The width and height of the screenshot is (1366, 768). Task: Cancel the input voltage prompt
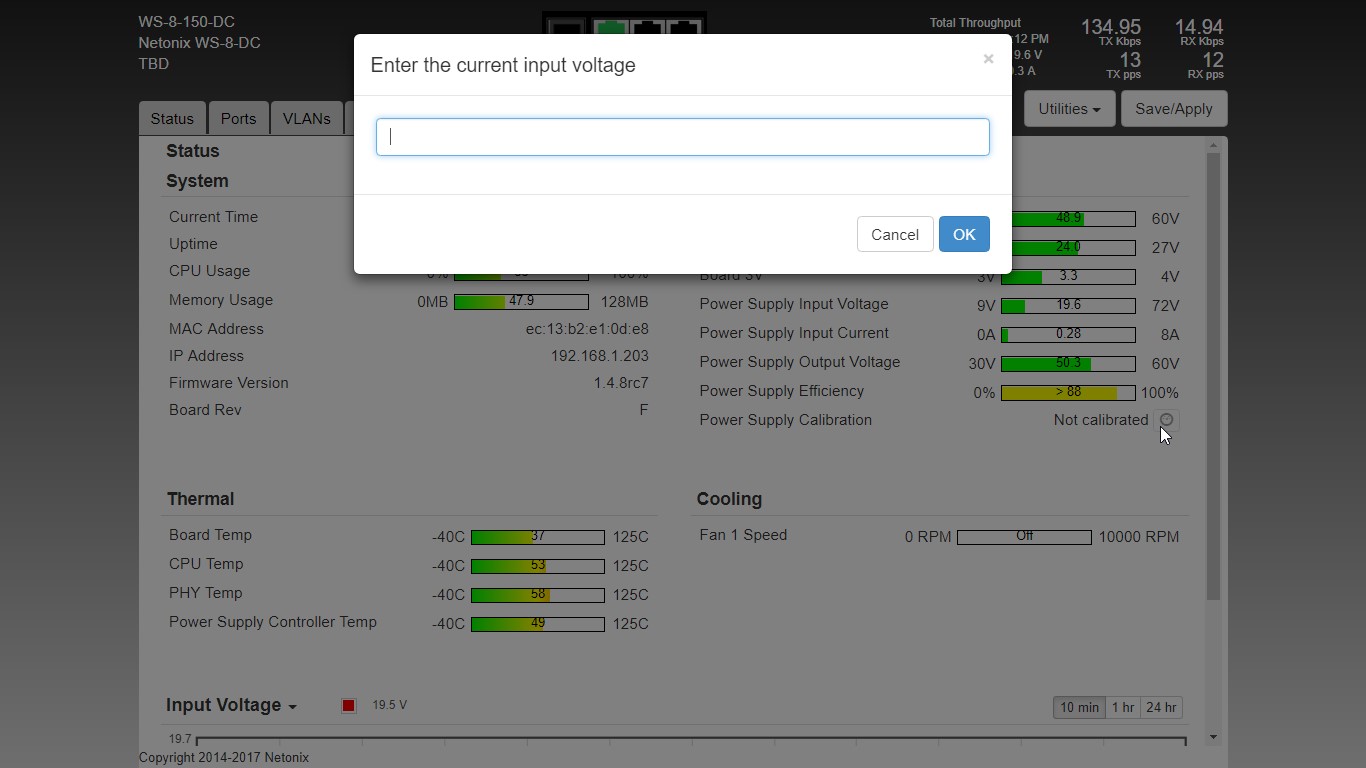coord(894,234)
